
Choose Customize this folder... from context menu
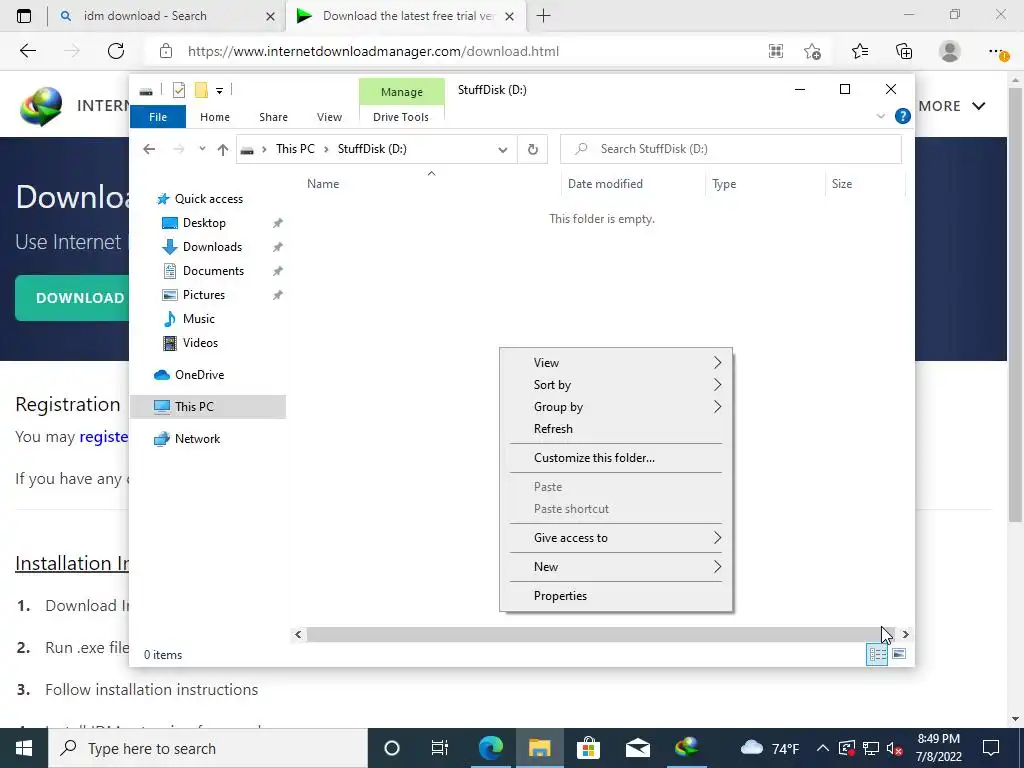coord(616,458)
